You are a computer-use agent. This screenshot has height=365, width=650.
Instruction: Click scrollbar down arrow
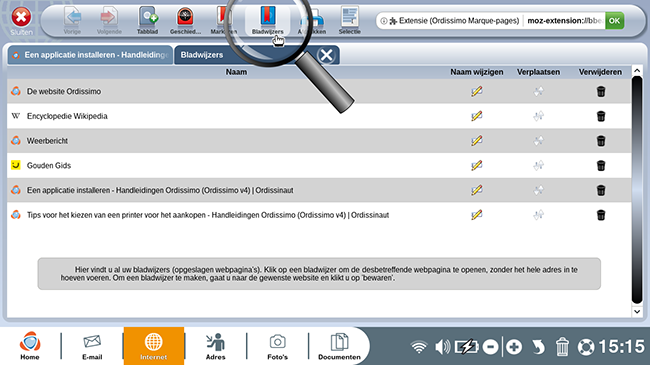coord(637,311)
